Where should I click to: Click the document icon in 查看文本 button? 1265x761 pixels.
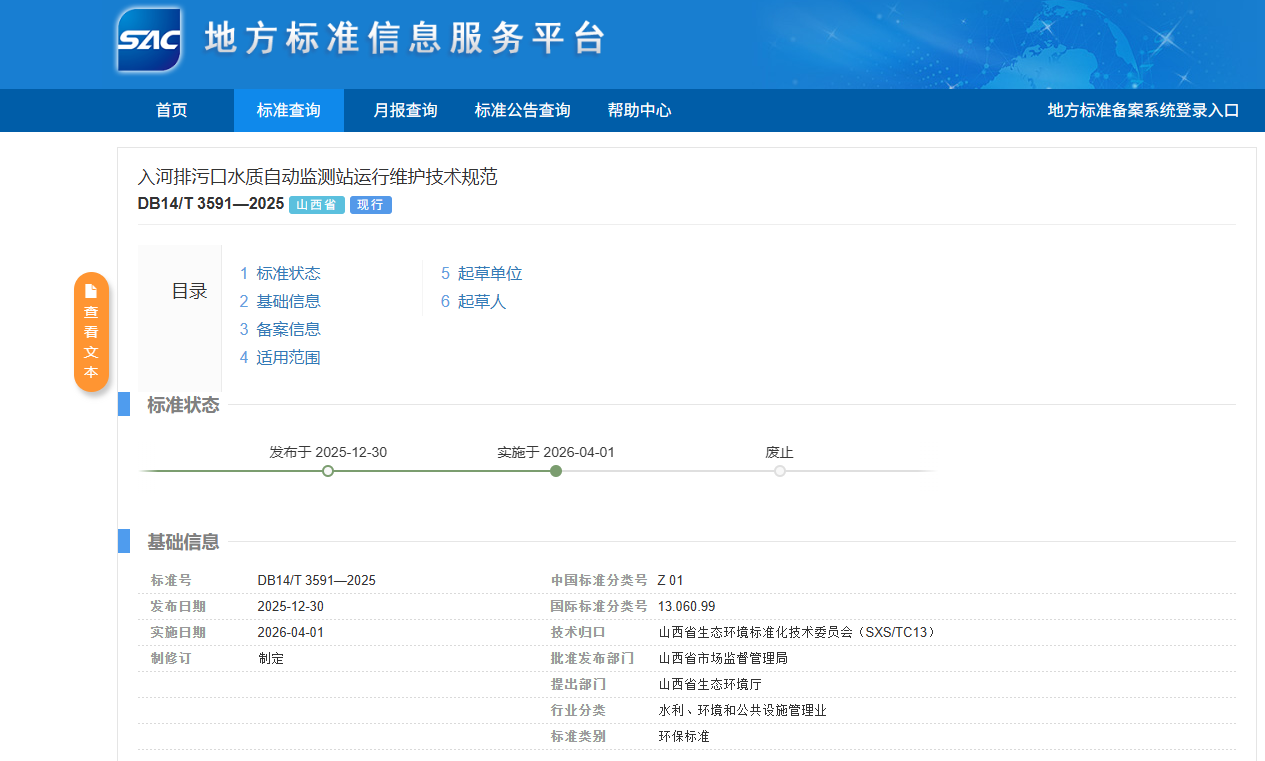point(91,291)
